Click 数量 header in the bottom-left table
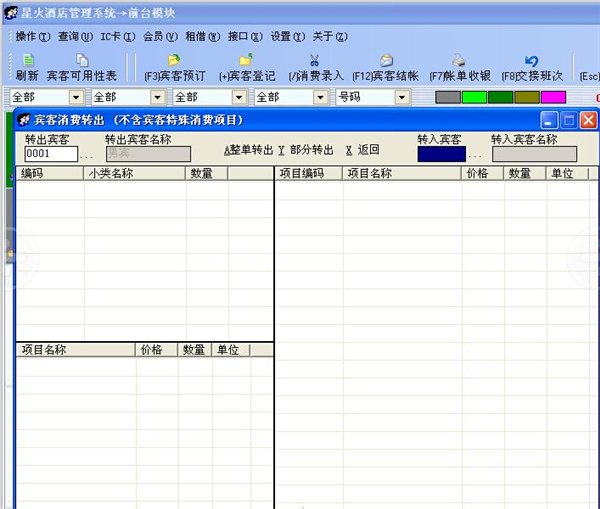This screenshot has height=509, width=600. click(x=194, y=350)
